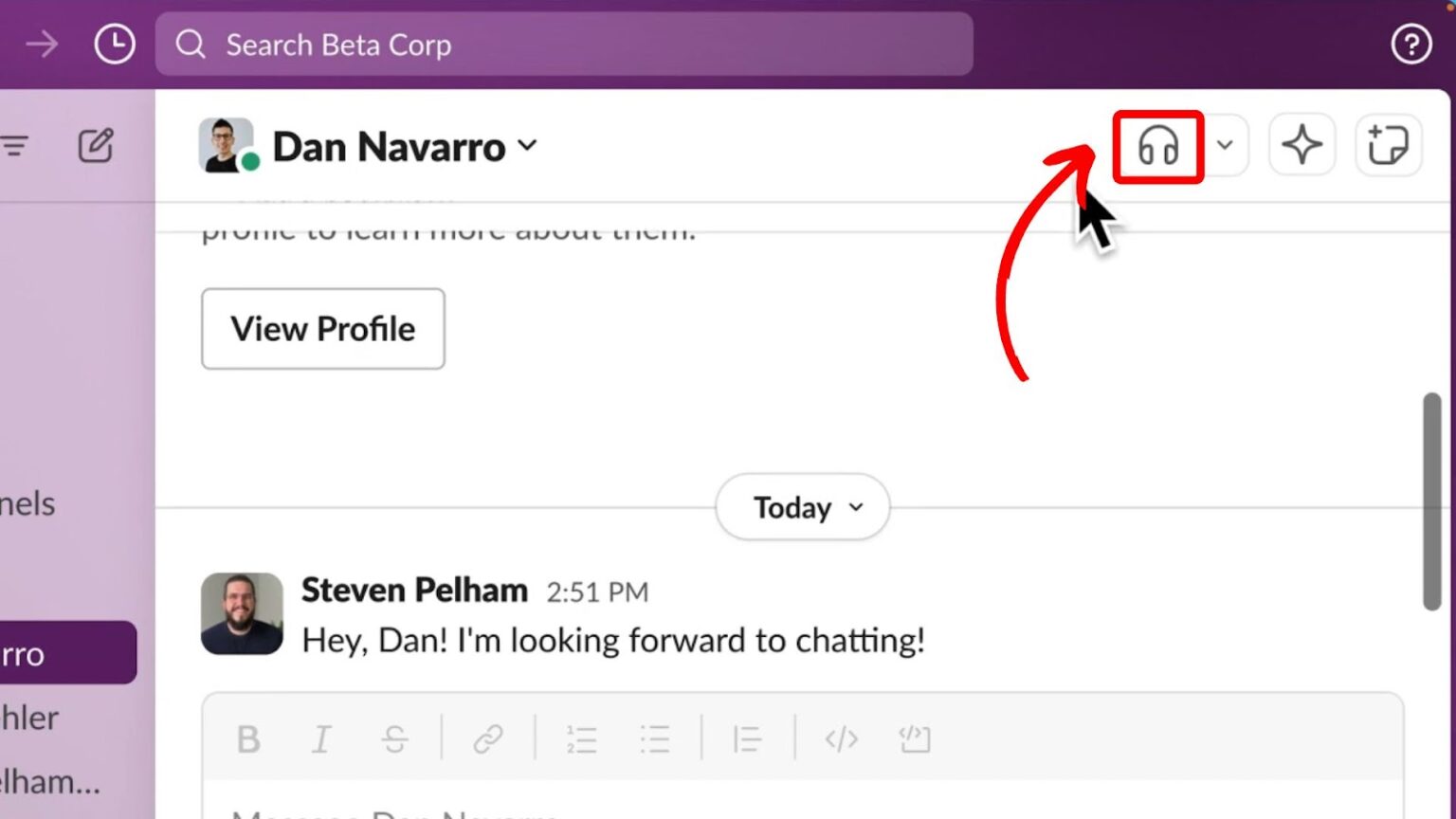The height and width of the screenshot is (819, 1456).
Task: Click the View Profile button
Action: click(322, 329)
